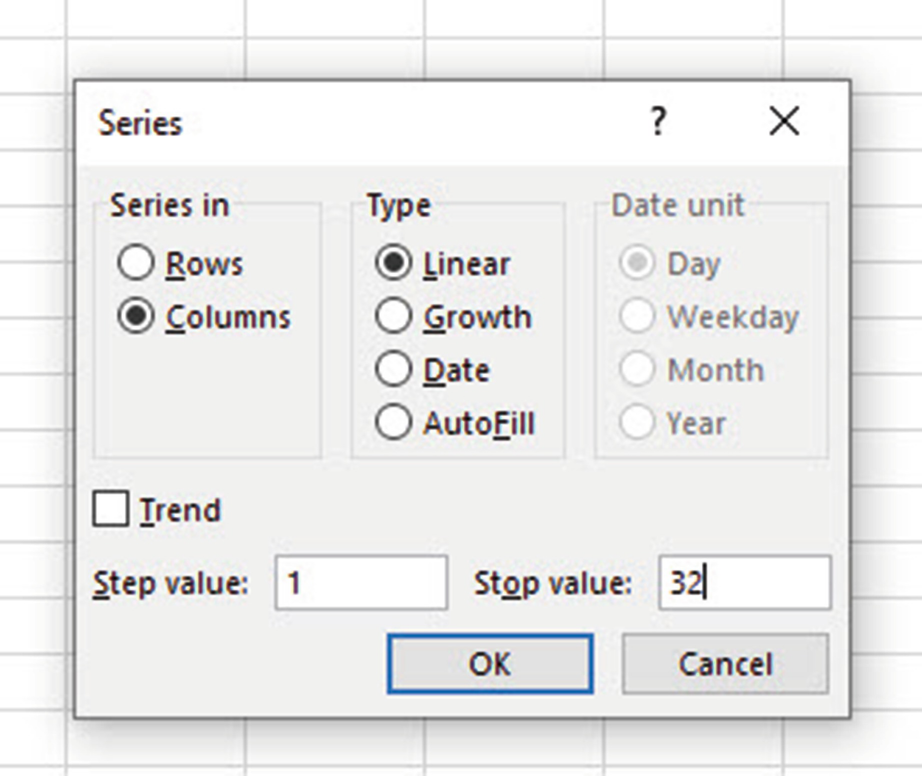Image resolution: width=922 pixels, height=776 pixels.
Task: Choose the Growth type option
Action: (394, 317)
